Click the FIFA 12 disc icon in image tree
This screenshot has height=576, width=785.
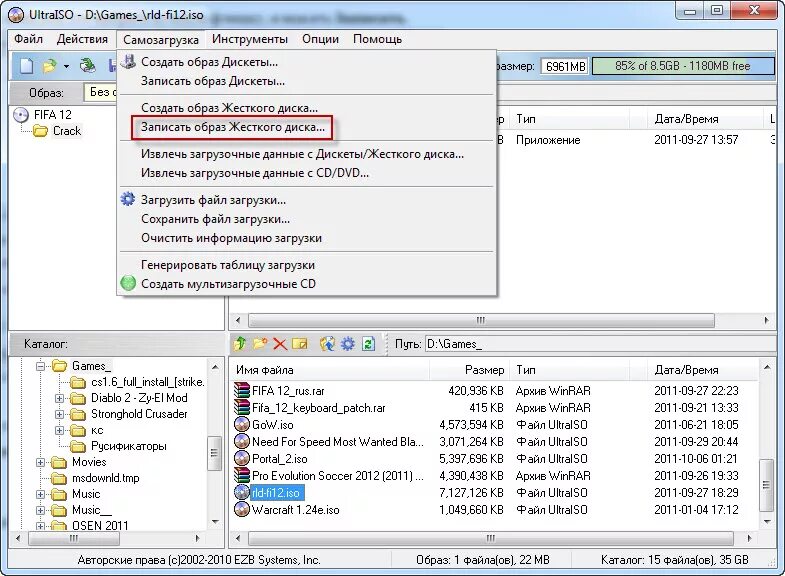click(21, 115)
